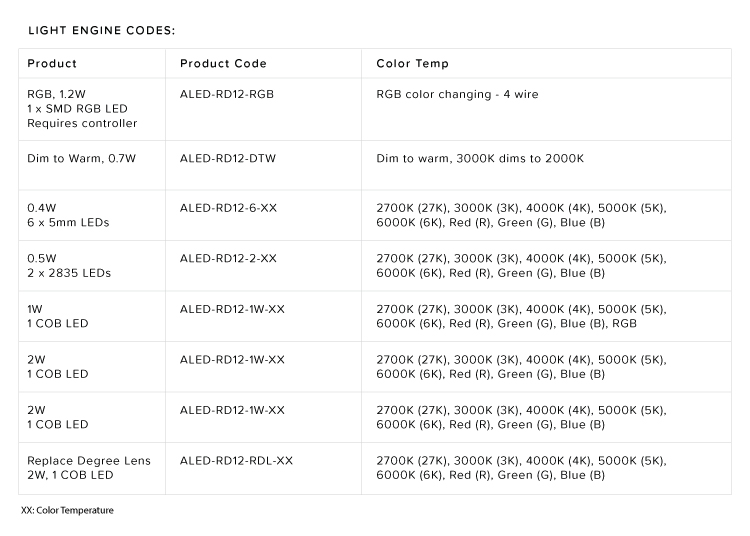Click the "2 x 2835 LEDs" product cell
Viewport: 750px width, 536px height.
(x=69, y=273)
